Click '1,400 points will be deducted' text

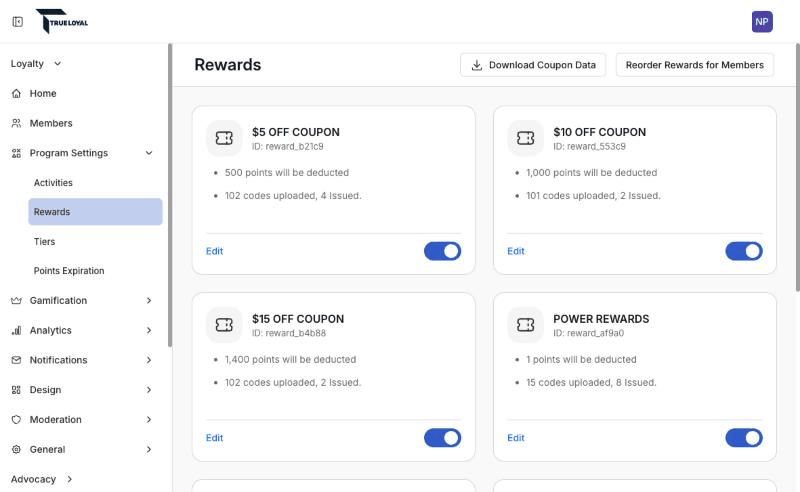[x=290, y=359]
